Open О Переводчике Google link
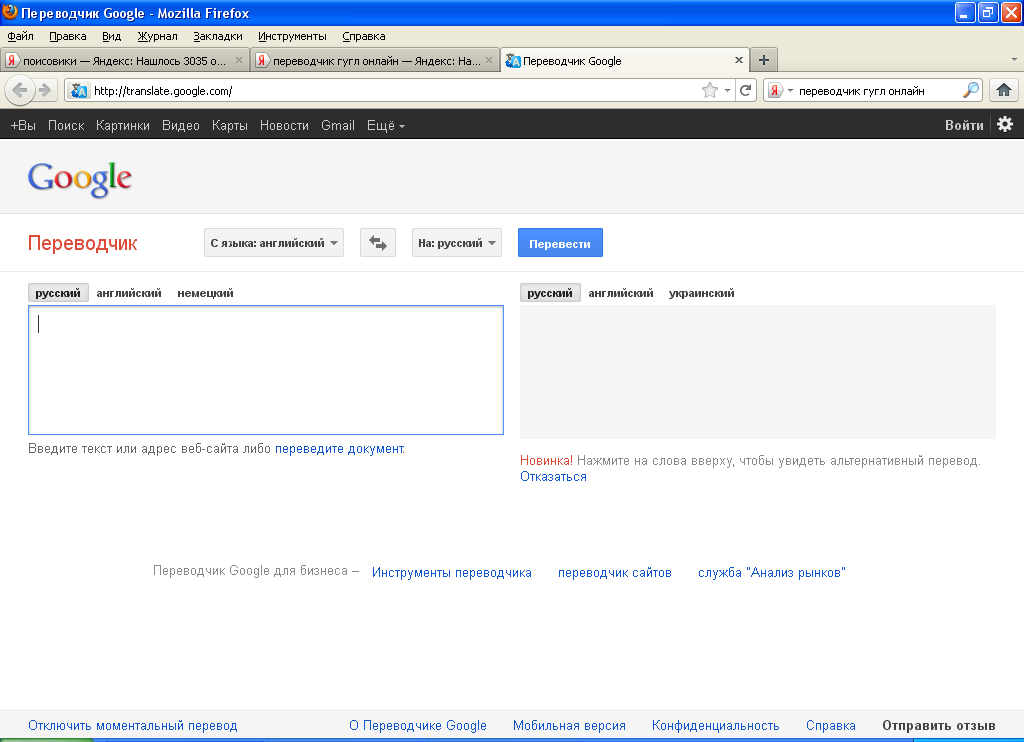Image resolution: width=1024 pixels, height=742 pixels. [x=418, y=726]
